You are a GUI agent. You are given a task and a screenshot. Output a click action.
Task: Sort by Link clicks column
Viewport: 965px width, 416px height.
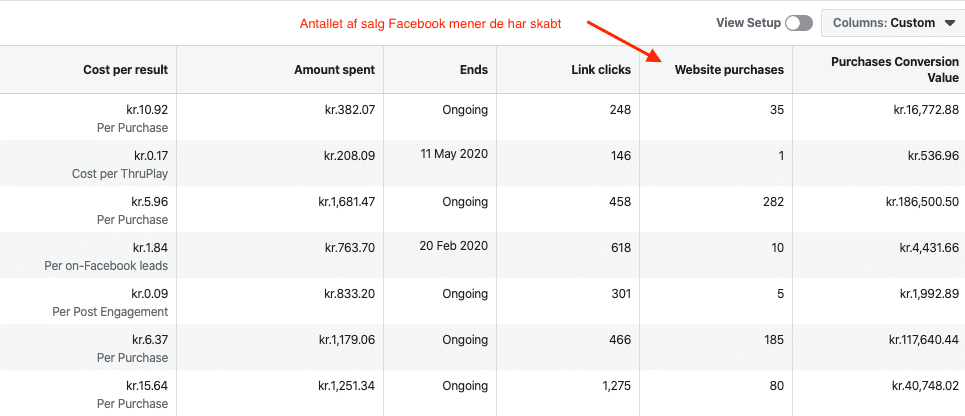[x=601, y=70]
